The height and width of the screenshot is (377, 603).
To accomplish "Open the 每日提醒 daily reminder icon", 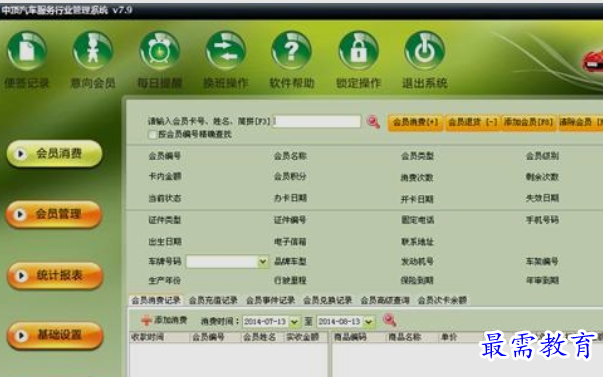I will [160, 51].
